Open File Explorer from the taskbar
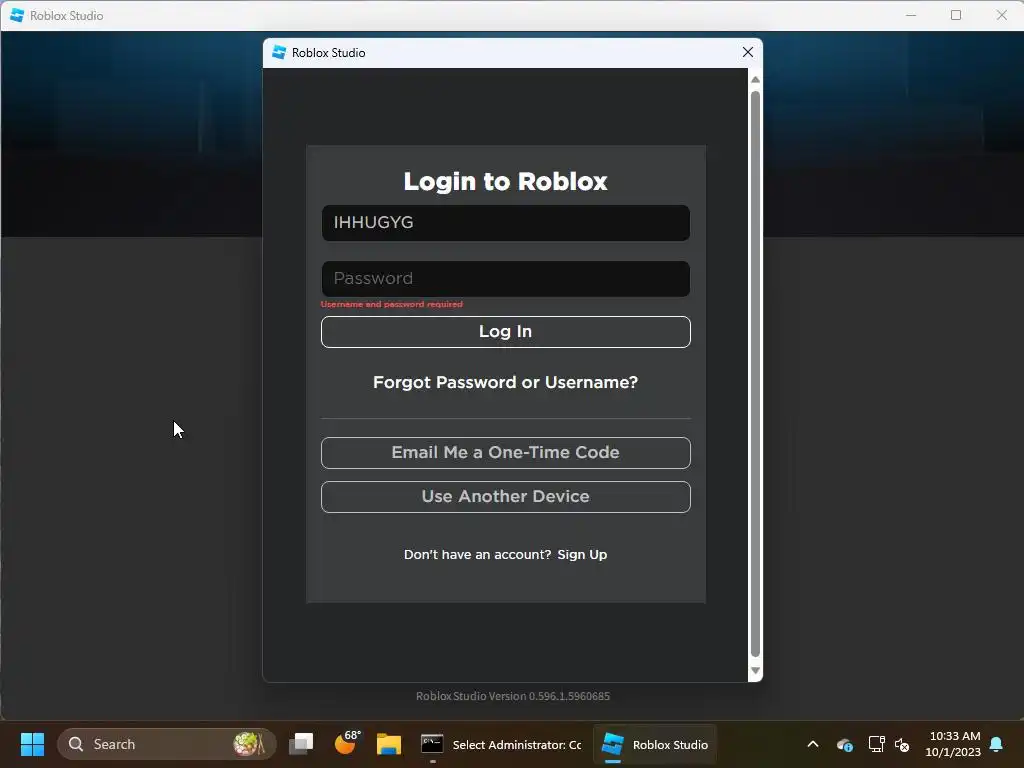This screenshot has height=768, width=1024. coord(389,744)
